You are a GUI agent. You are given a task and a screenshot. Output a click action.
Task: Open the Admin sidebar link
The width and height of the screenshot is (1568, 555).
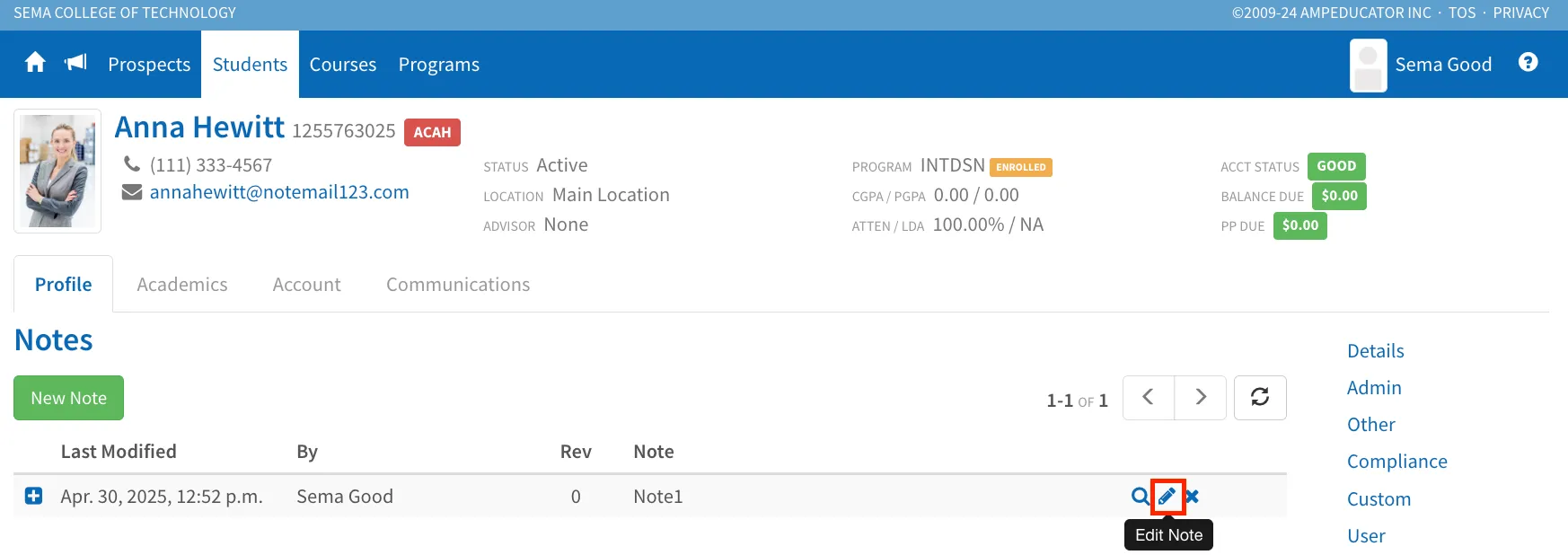tap(1374, 388)
